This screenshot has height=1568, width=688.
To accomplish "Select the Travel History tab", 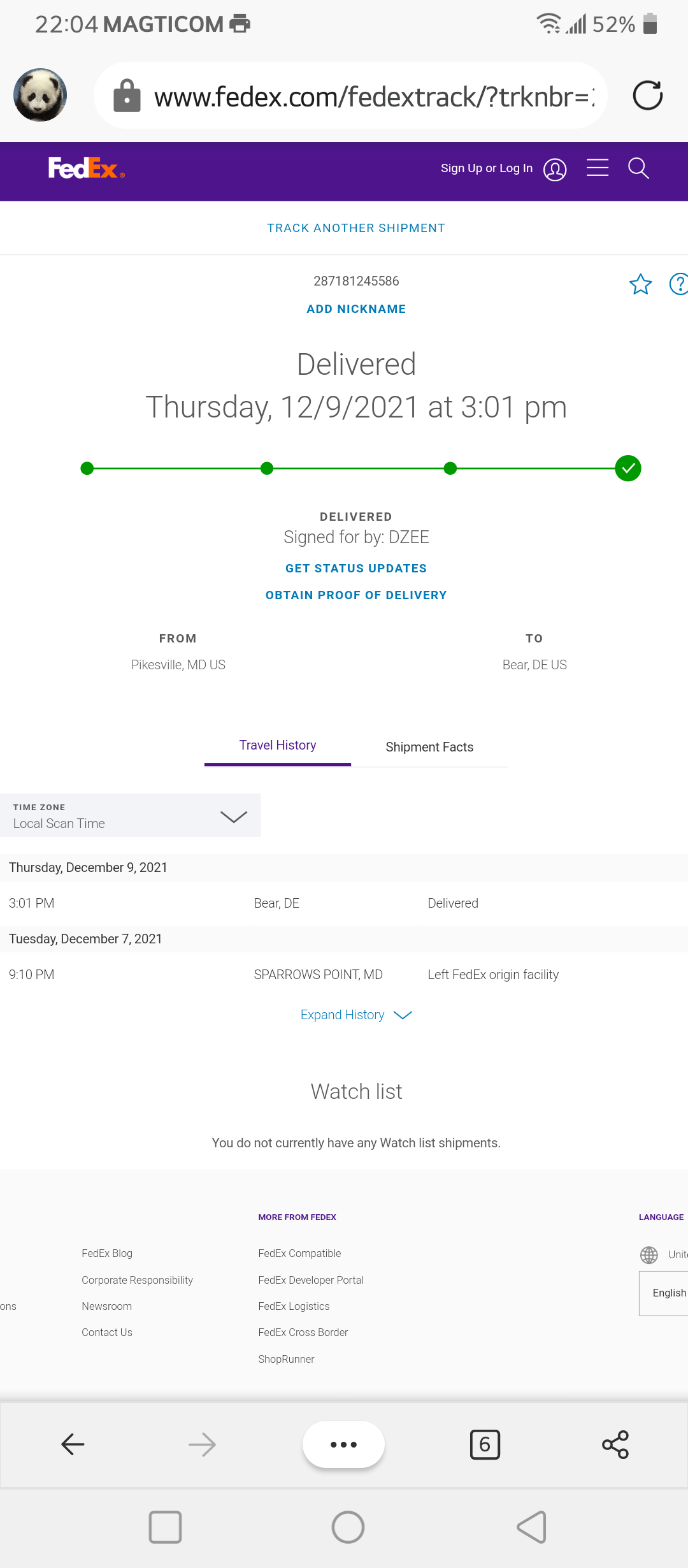I will [278, 746].
